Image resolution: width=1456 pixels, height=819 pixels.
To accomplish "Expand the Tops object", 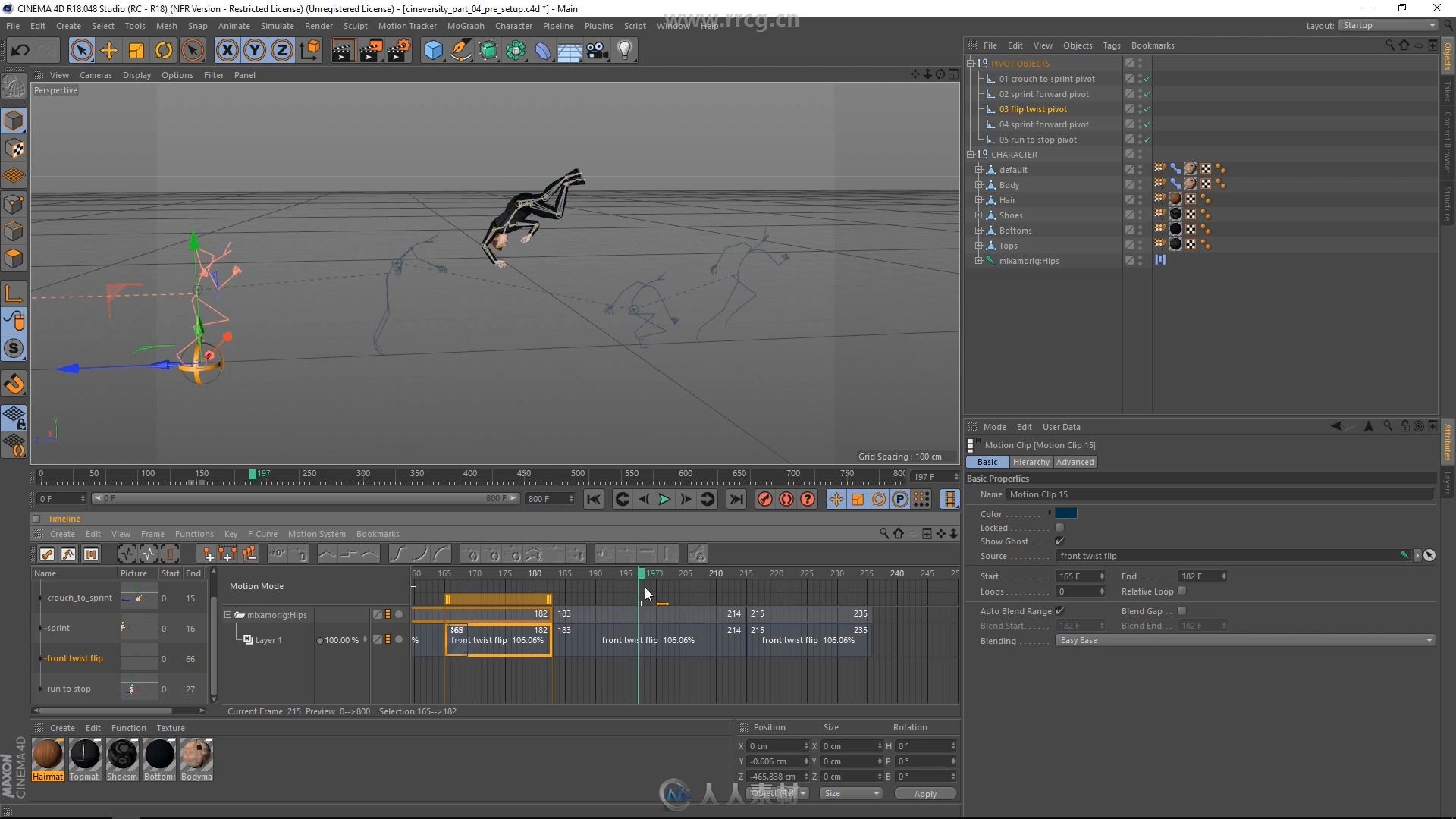I will tap(979, 245).
